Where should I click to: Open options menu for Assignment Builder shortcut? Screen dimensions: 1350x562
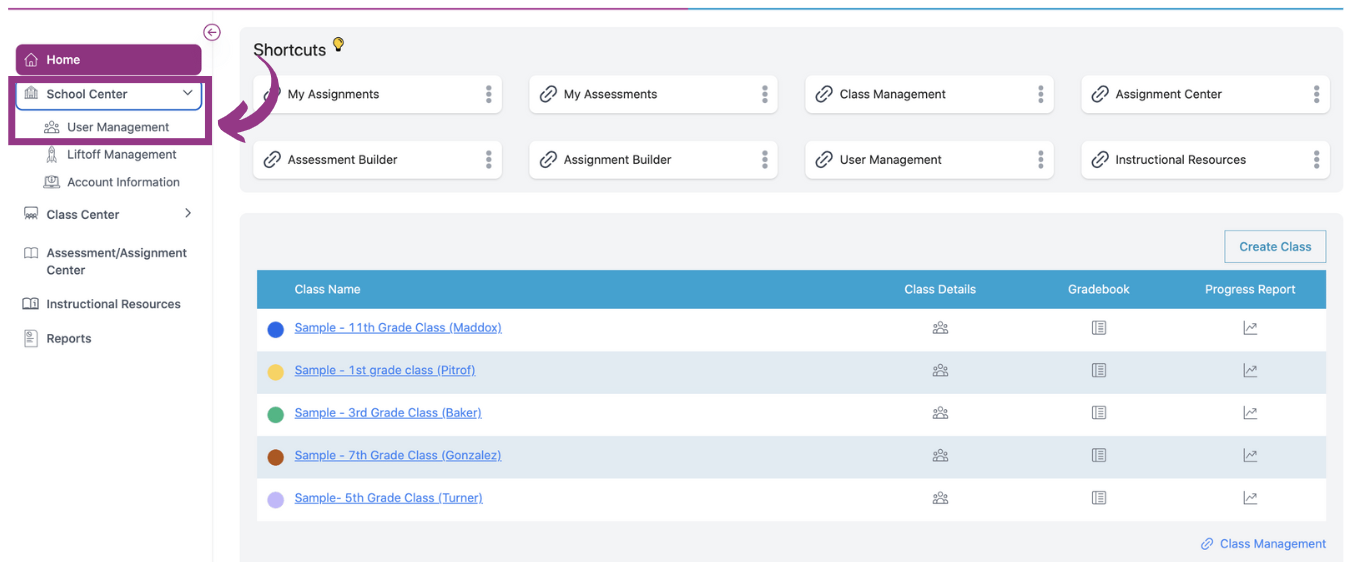pyautogui.click(x=765, y=159)
